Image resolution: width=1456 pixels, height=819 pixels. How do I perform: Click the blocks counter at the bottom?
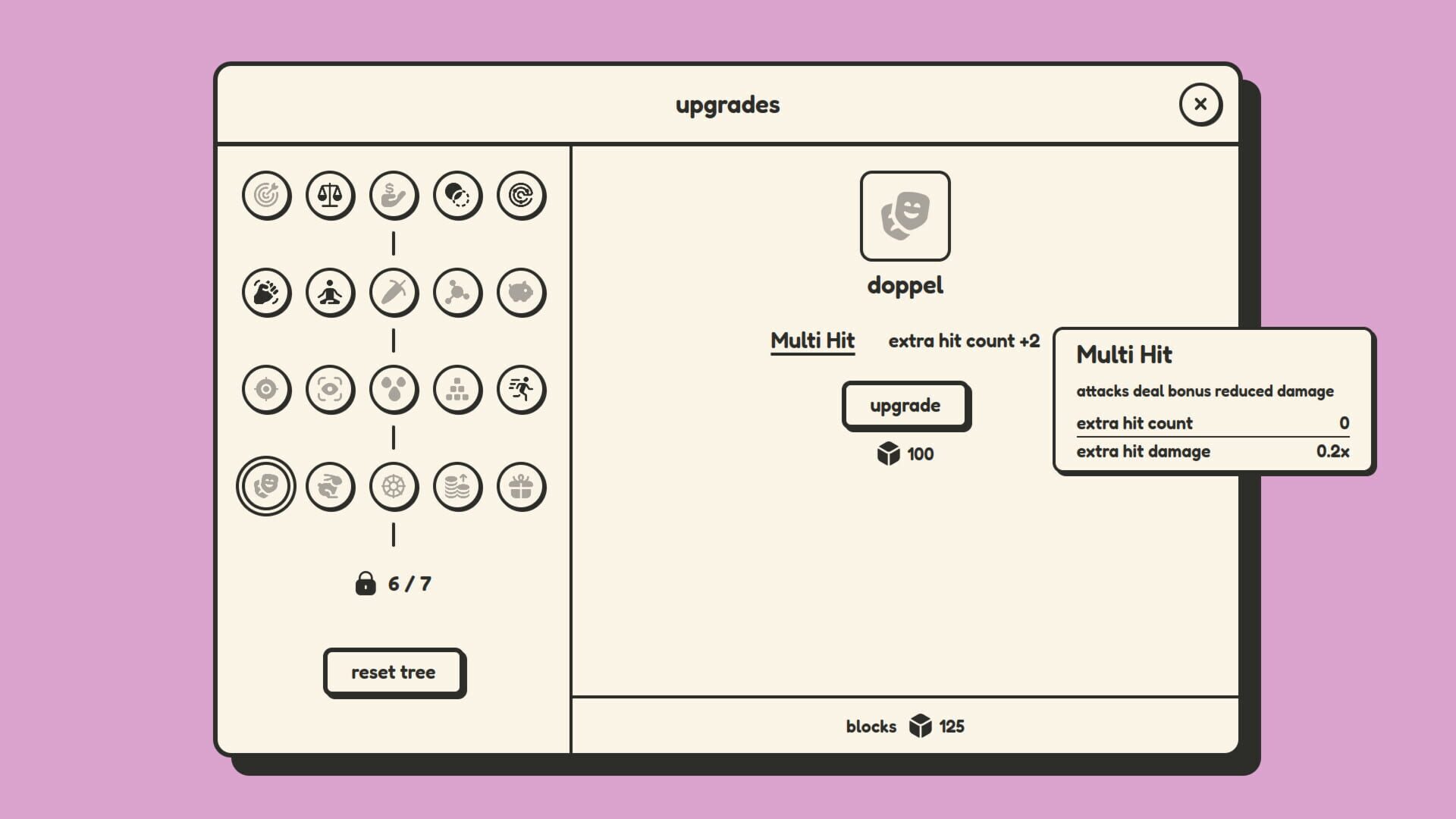click(905, 726)
